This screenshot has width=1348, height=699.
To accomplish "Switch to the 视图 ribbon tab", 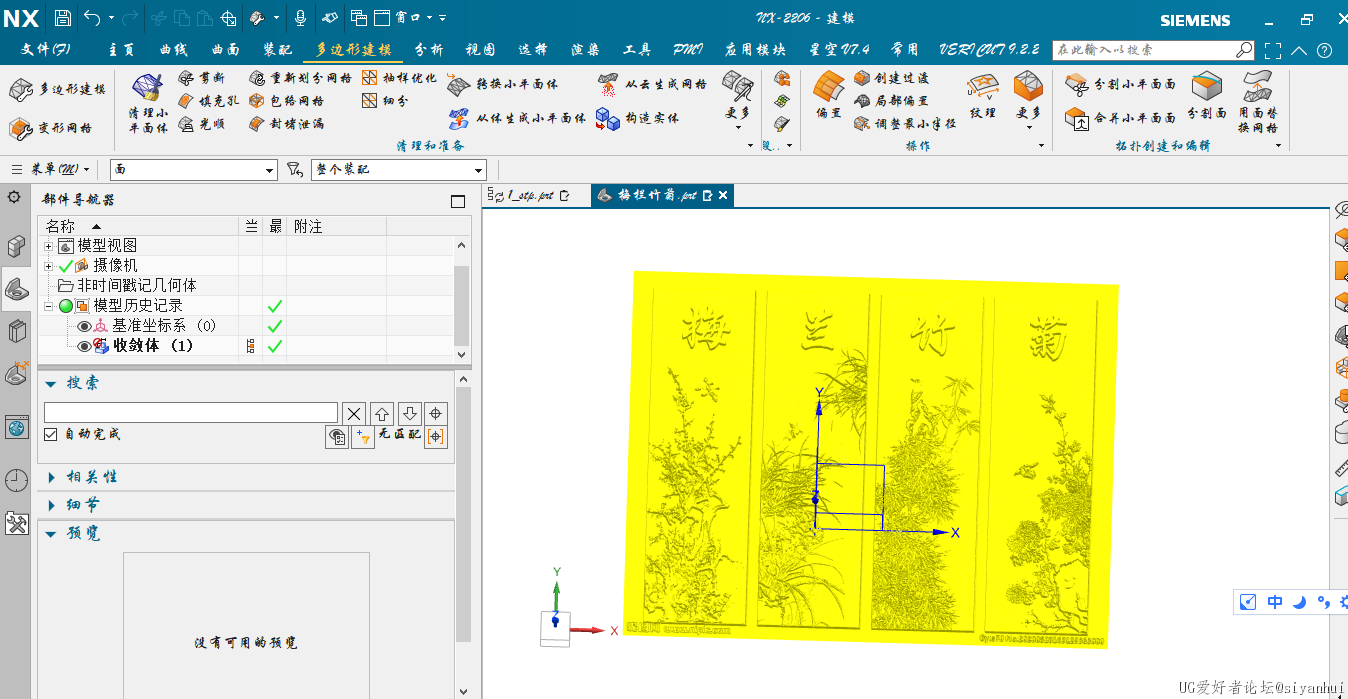I will click(481, 50).
